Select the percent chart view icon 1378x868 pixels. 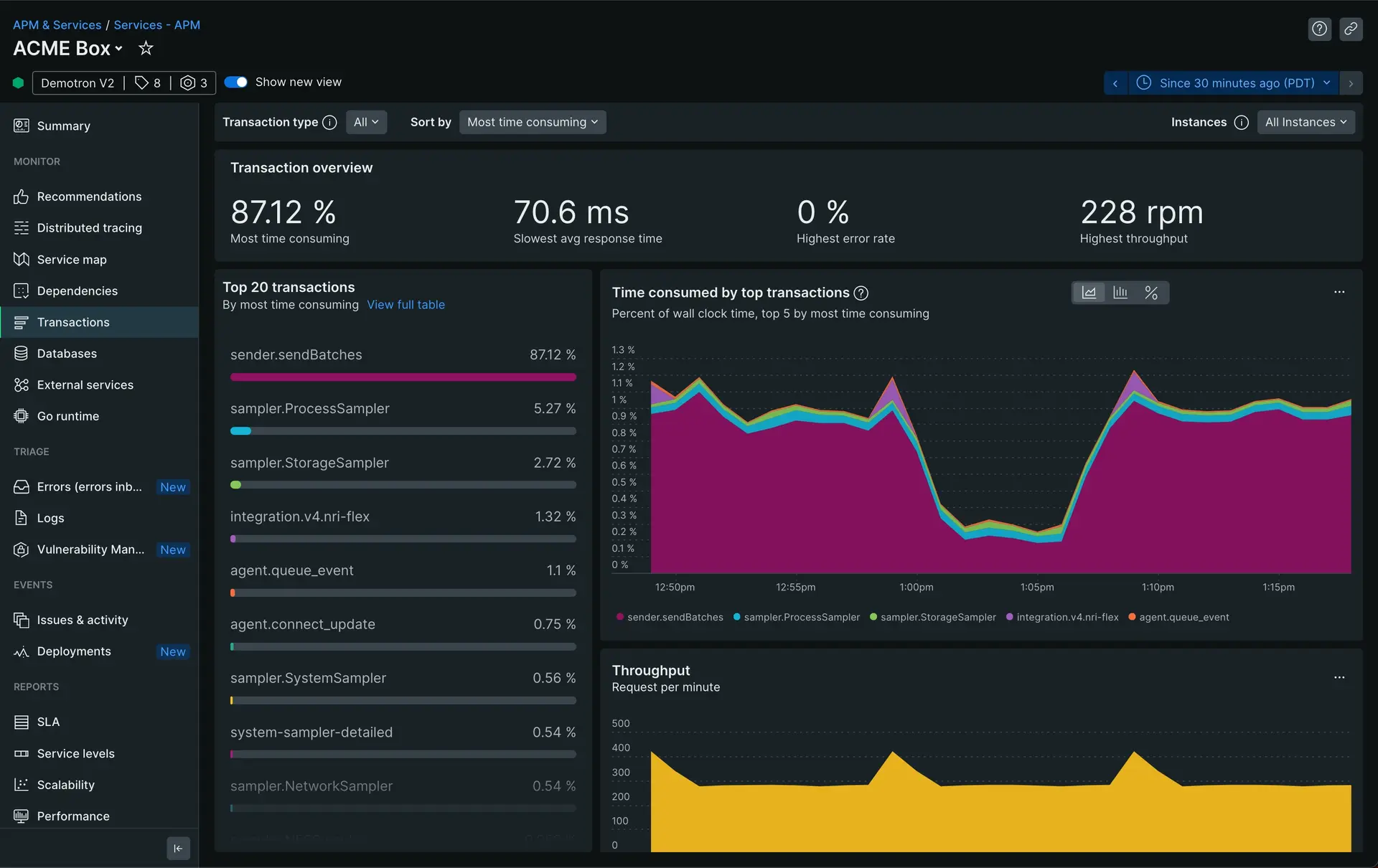[1151, 293]
